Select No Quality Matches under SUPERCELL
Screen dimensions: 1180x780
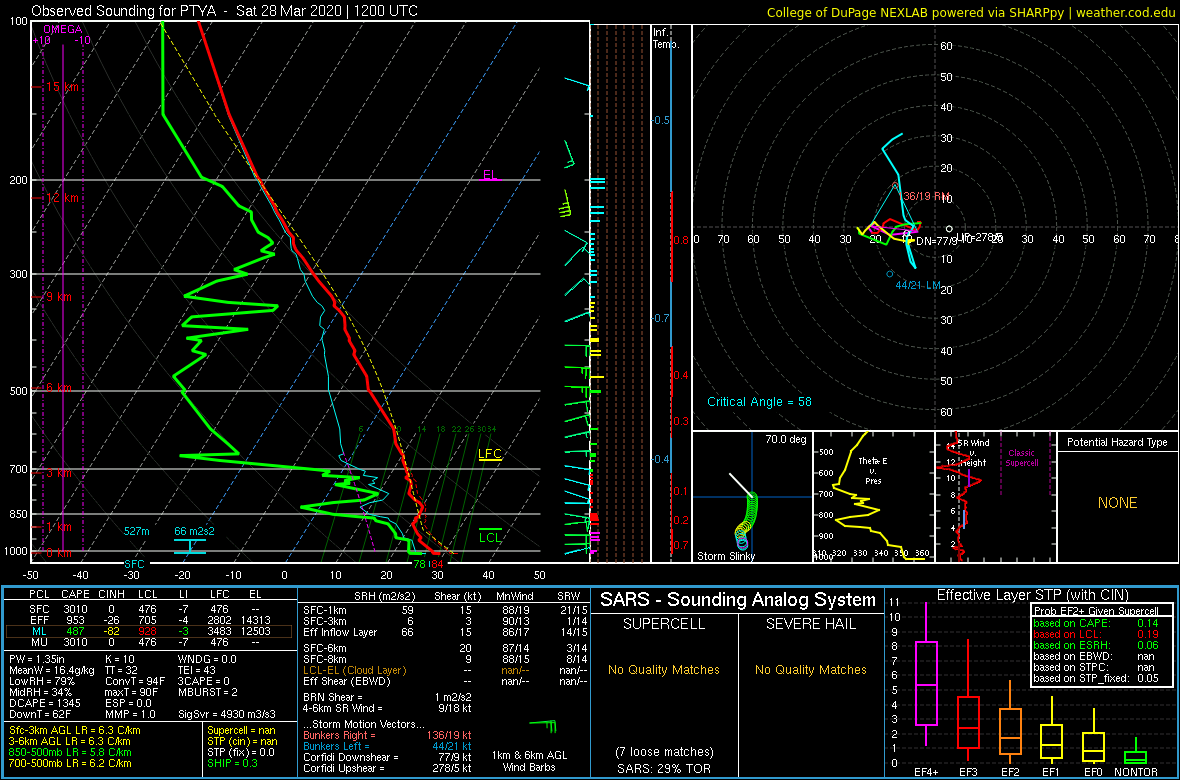(664, 669)
